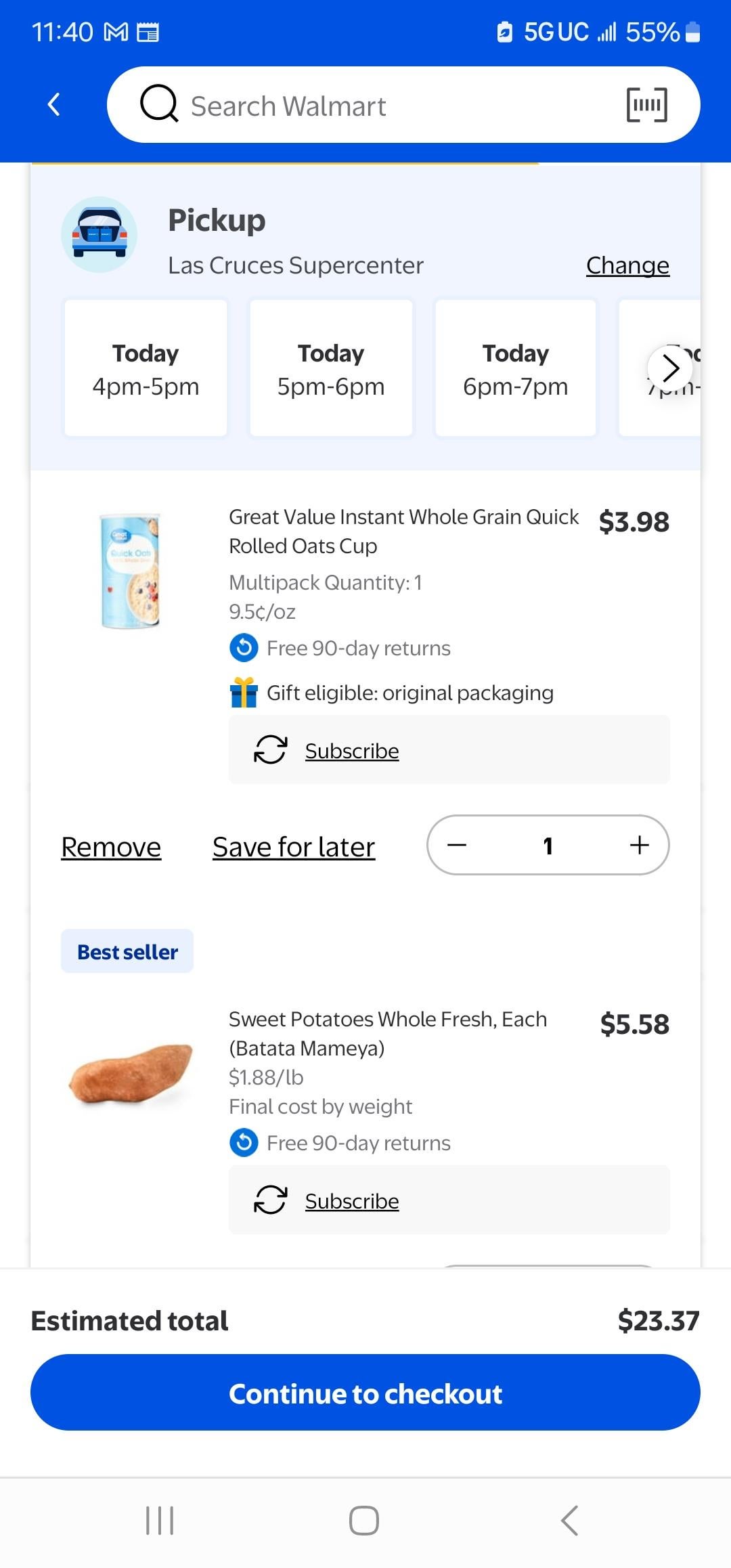The width and height of the screenshot is (731, 1568).
Task: Open the Sweet Potatoes product thumbnail
Action: (131, 1074)
